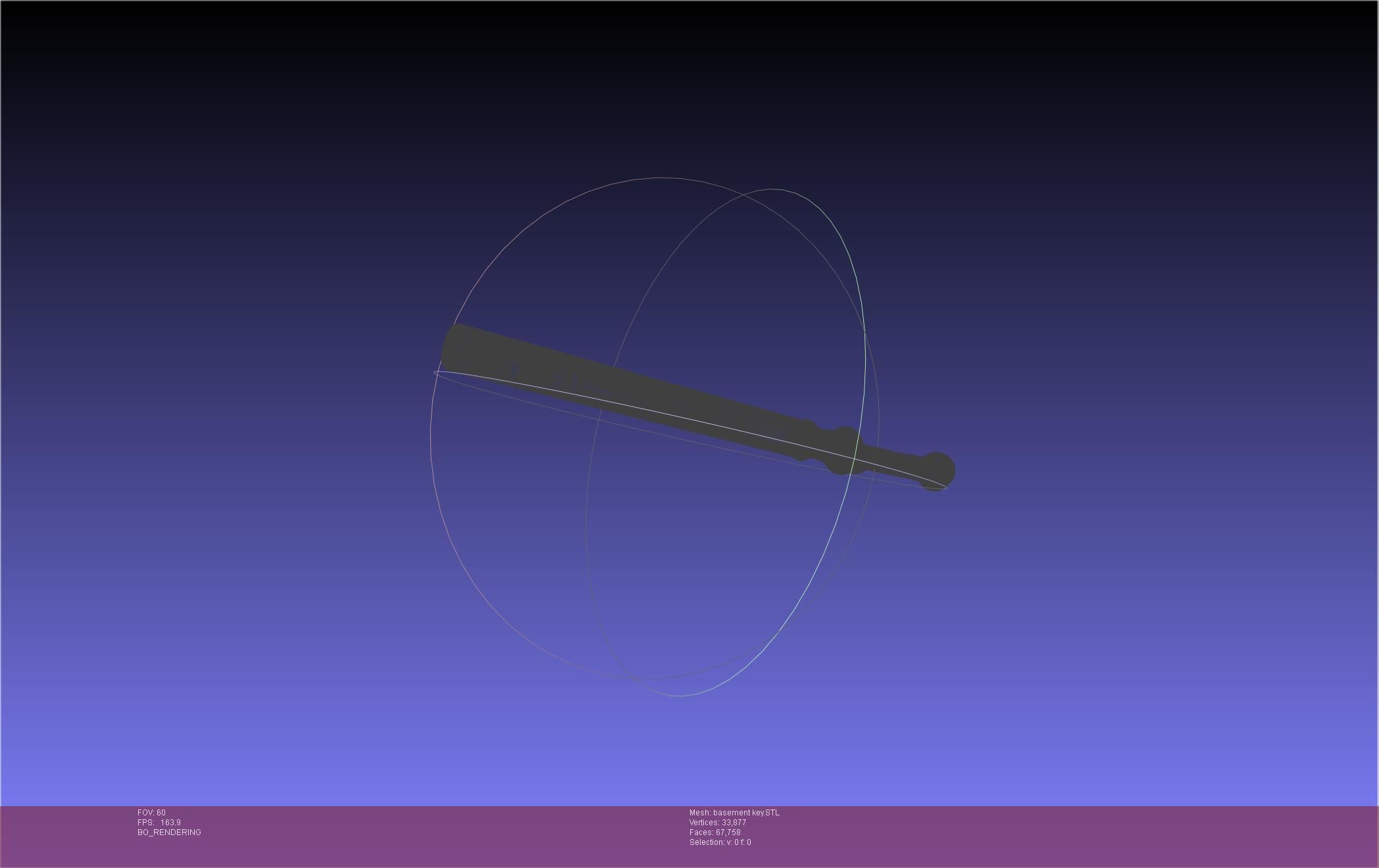Click the narrow neck before the ball end

pos(898,460)
